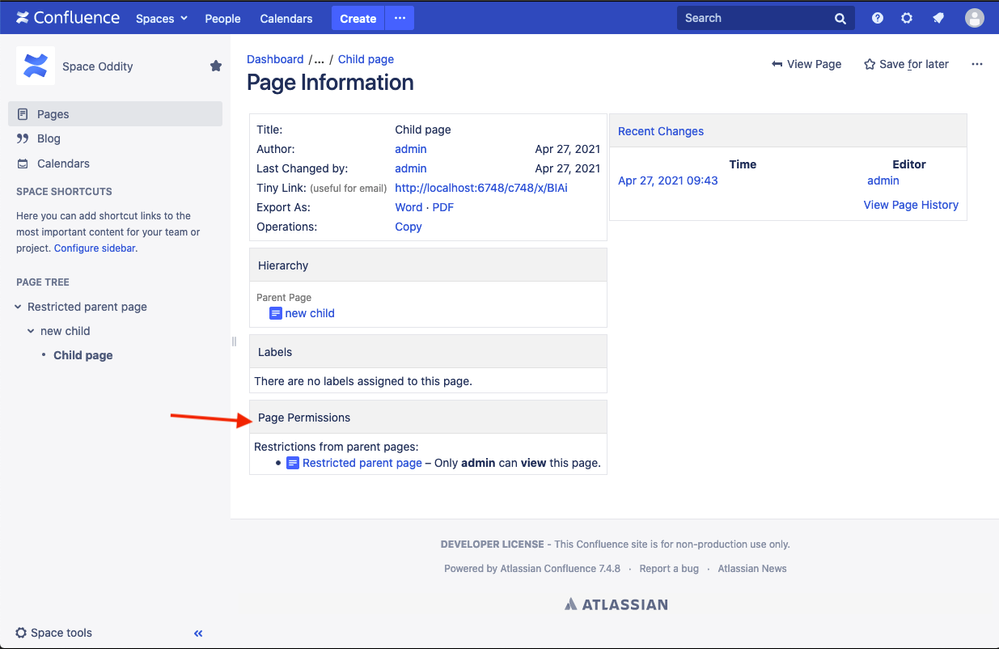
Task: Click page icon beside Restricted parent page
Action: coord(292,462)
